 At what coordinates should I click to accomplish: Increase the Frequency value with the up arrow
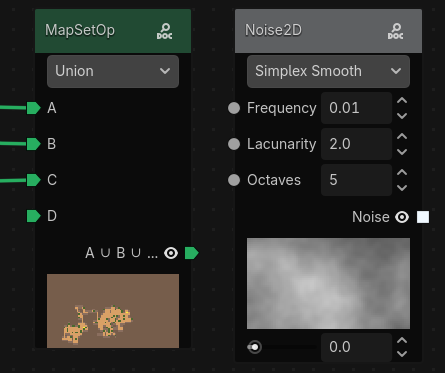coord(402,100)
